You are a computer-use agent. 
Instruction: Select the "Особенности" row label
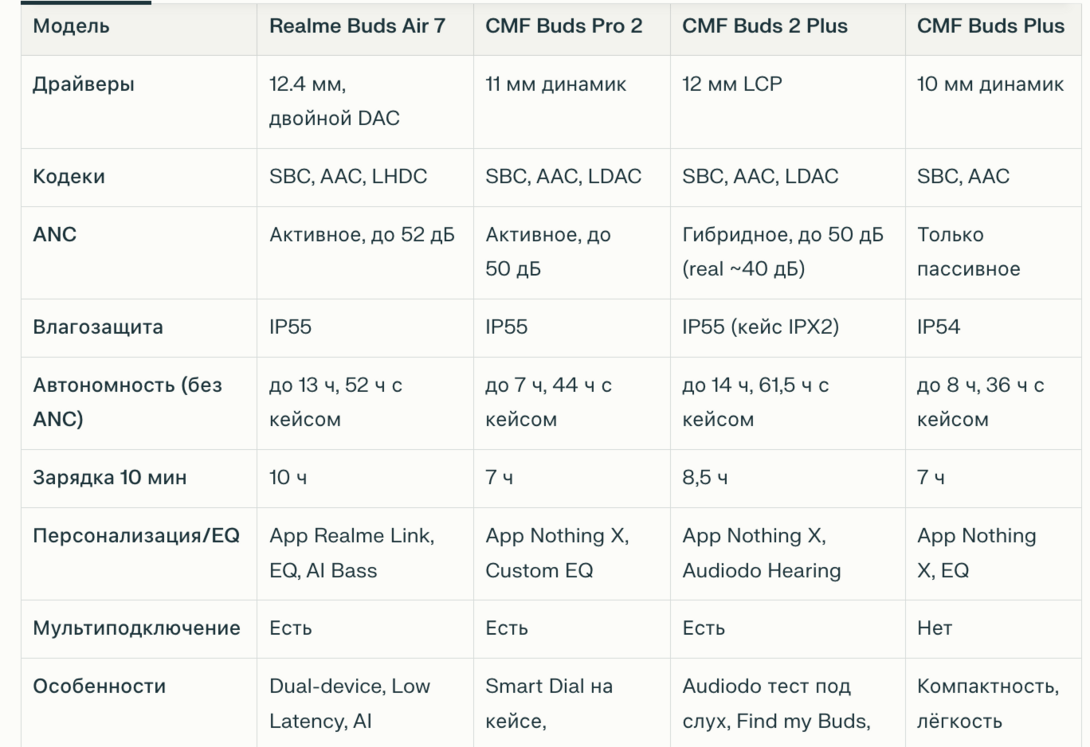[99, 686]
